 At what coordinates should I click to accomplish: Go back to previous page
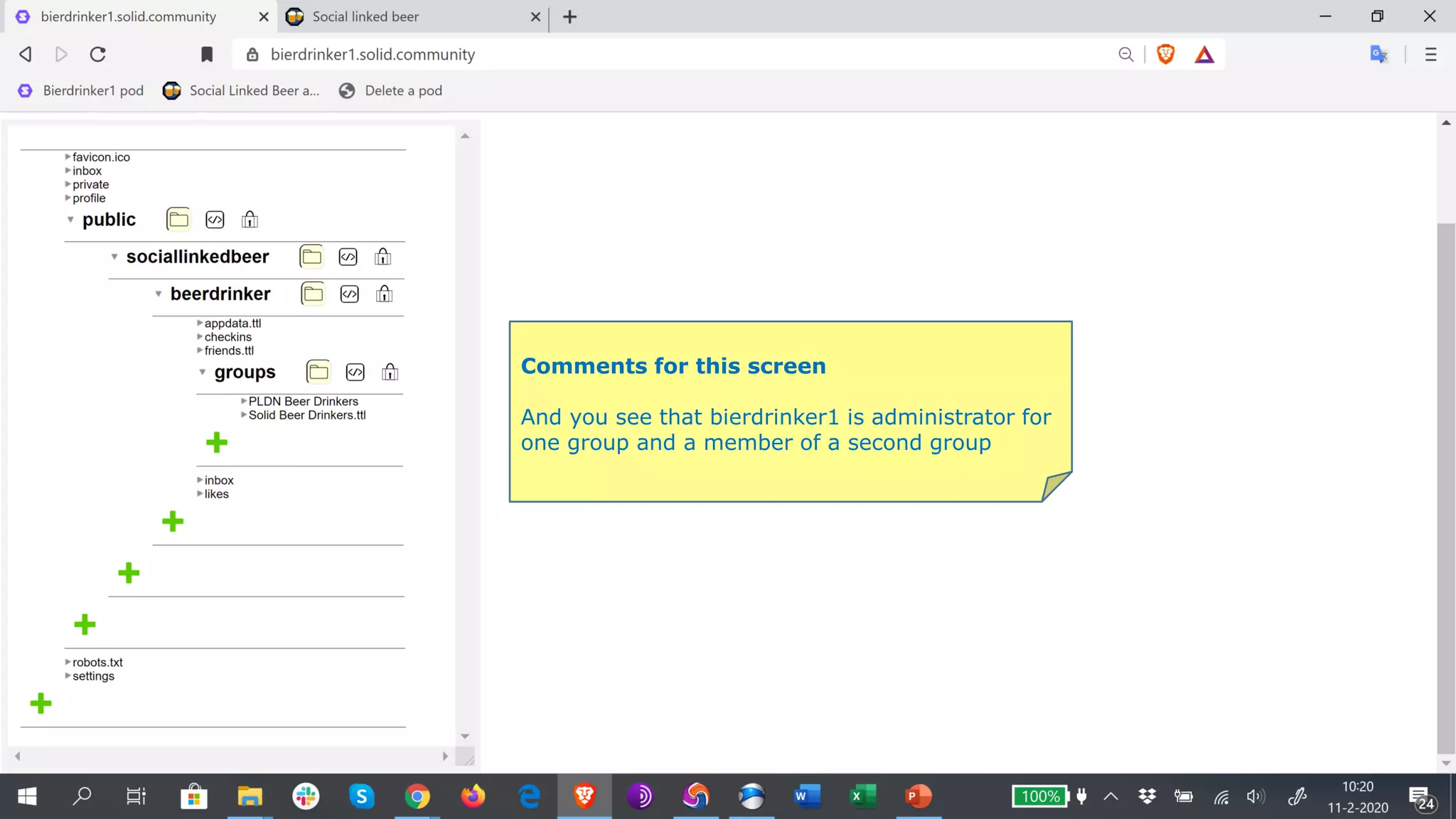[x=26, y=55]
